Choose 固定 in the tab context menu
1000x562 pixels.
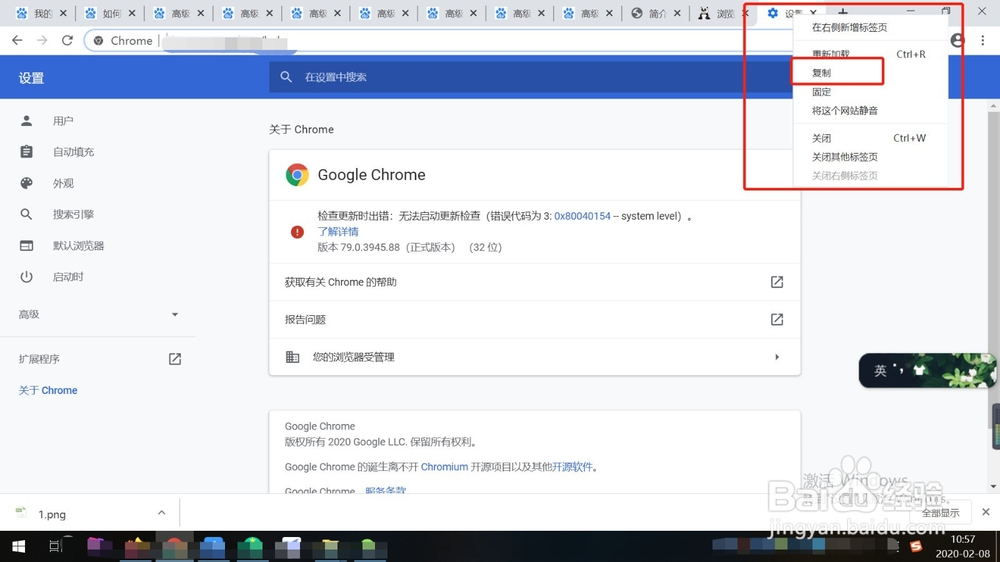(821, 92)
